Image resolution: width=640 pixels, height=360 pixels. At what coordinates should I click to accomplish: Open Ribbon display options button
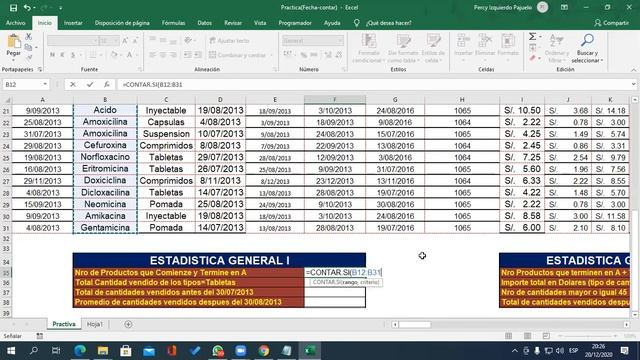click(564, 7)
